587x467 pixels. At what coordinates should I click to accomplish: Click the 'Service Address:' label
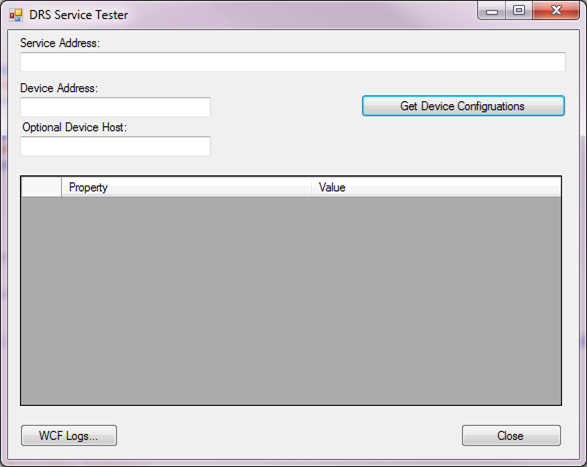(x=60, y=43)
